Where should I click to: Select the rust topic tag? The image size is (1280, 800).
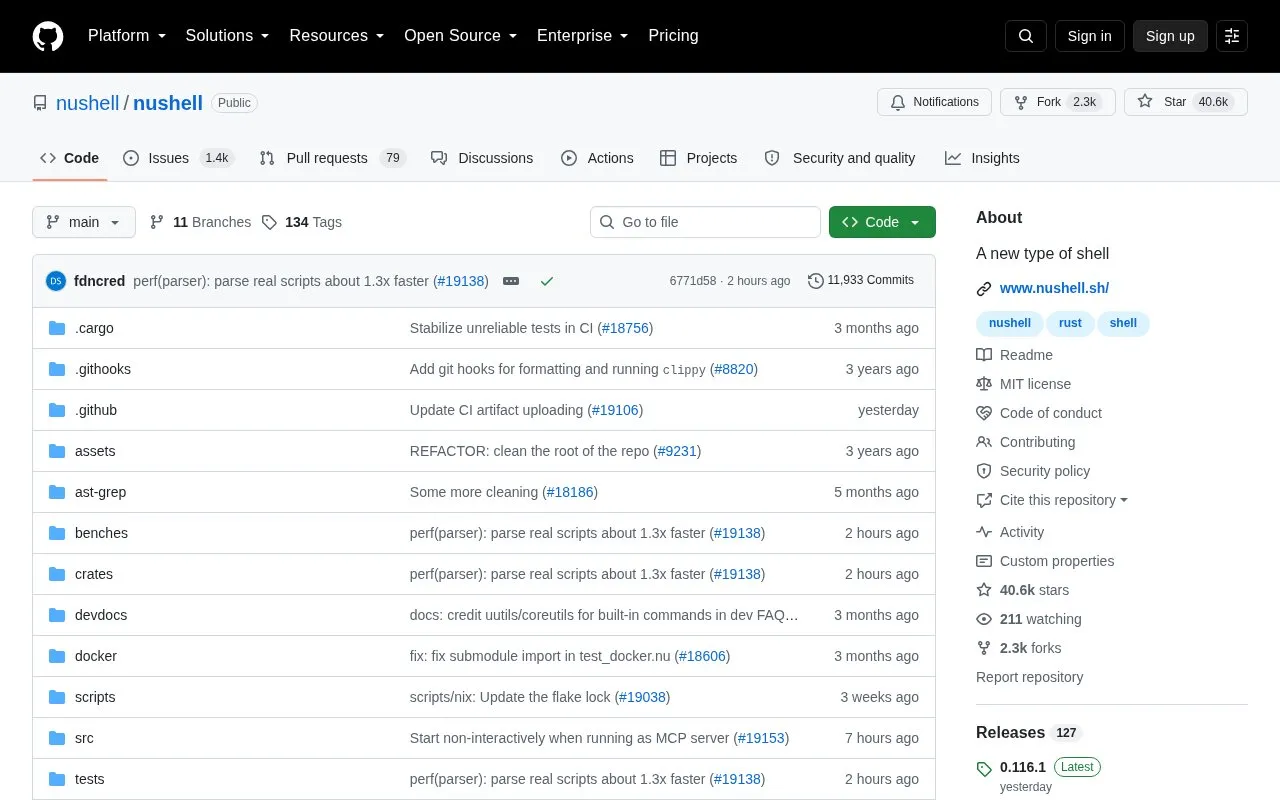click(x=1070, y=323)
